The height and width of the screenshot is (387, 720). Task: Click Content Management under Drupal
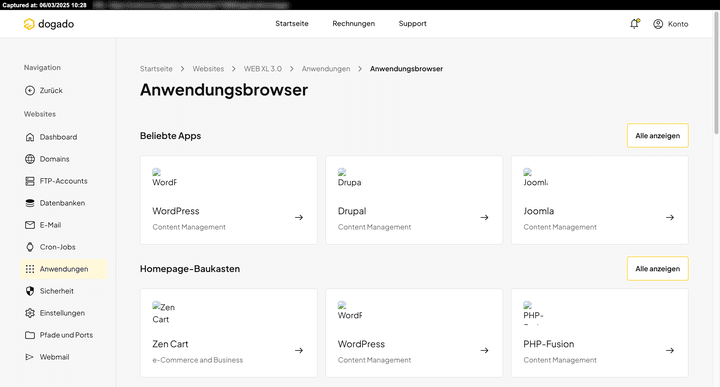coord(374,227)
